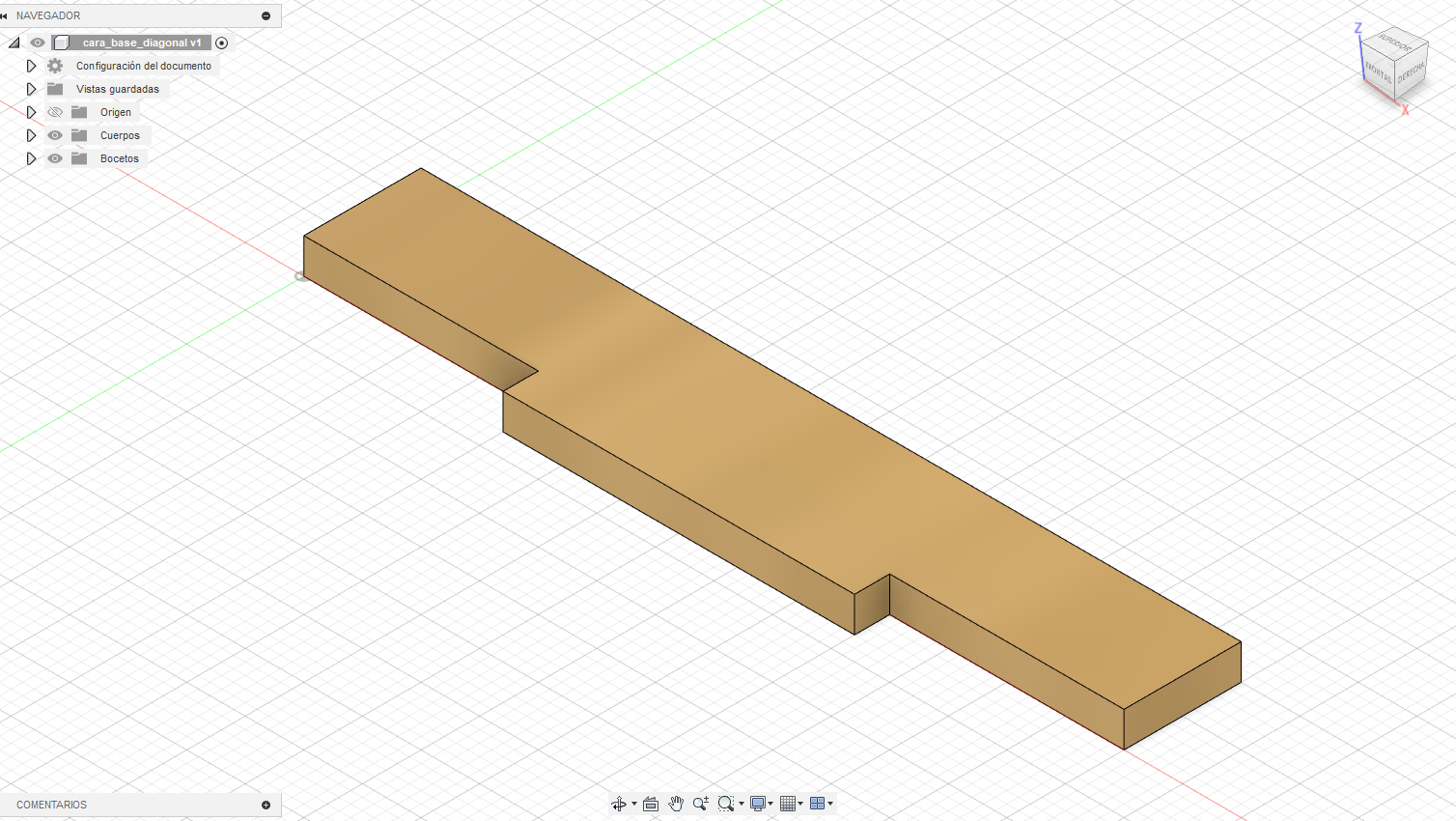Click the viewports layout icon
Image resolution: width=1456 pixels, height=821 pixels.
[818, 803]
